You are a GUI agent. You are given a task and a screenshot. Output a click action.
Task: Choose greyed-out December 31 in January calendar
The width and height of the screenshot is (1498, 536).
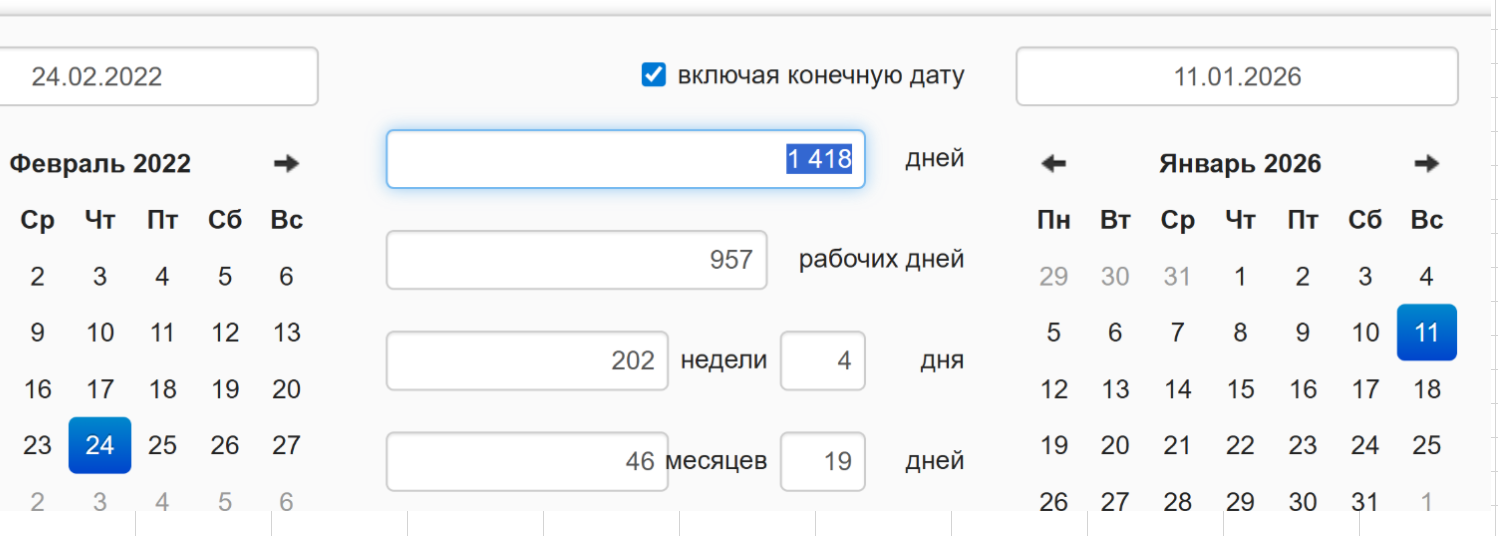coord(1177,277)
